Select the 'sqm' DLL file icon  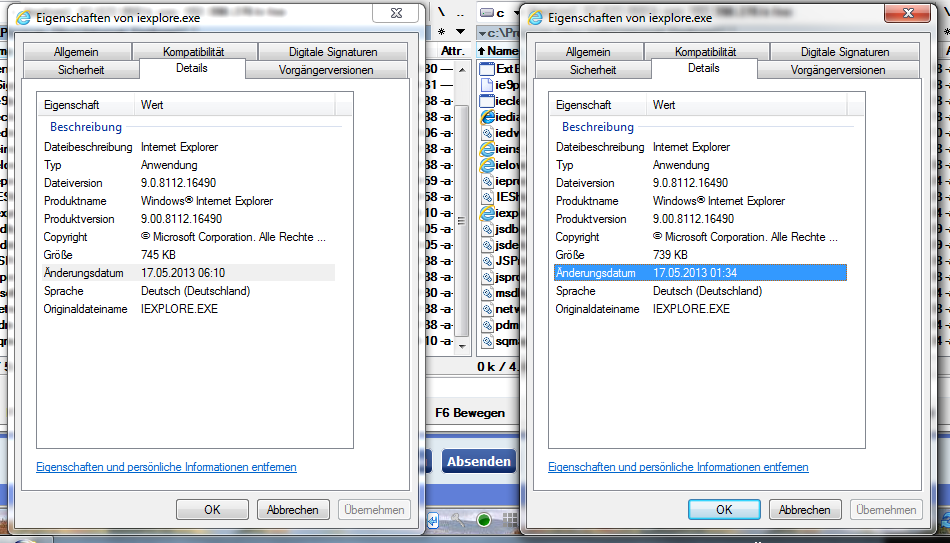click(x=487, y=341)
